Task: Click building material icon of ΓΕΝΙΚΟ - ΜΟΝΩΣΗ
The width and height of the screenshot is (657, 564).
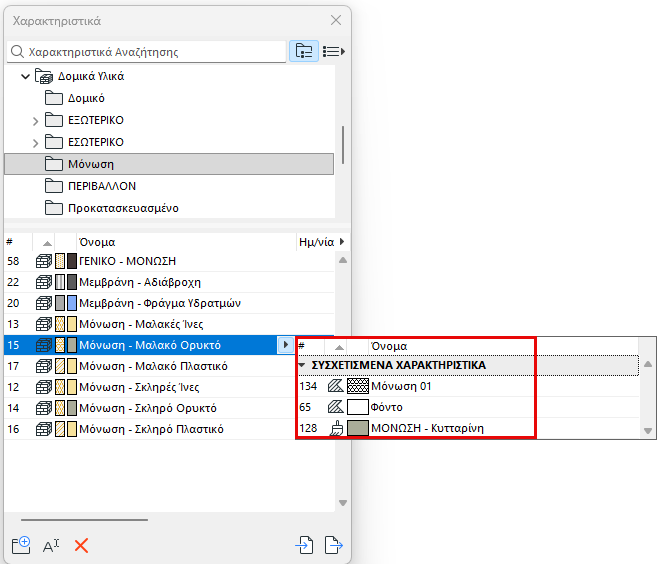Action: click(44, 261)
